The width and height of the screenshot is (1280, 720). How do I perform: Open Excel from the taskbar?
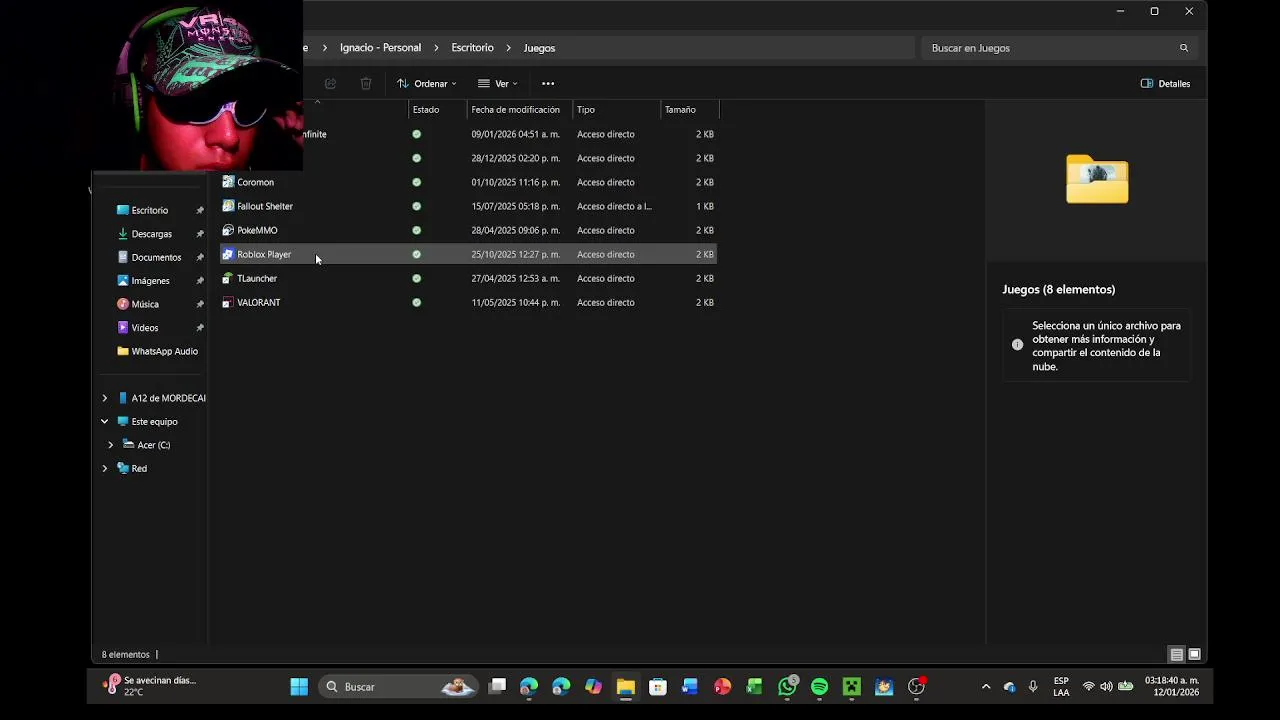(x=754, y=687)
